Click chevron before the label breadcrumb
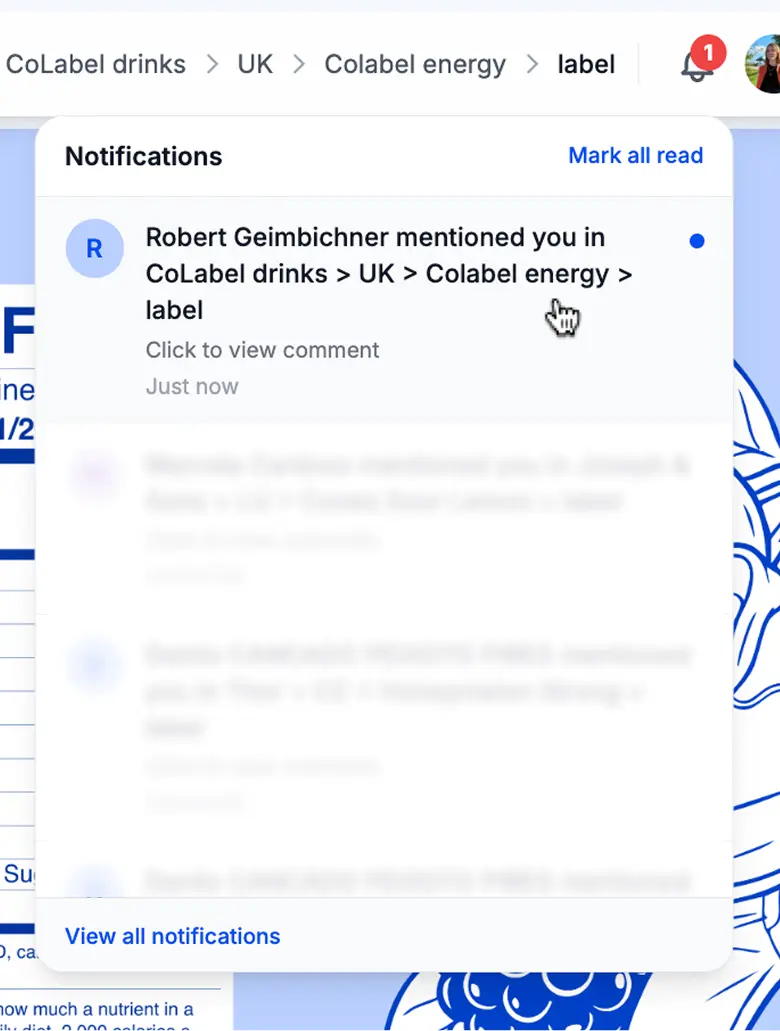780x1031 pixels. (x=532, y=65)
